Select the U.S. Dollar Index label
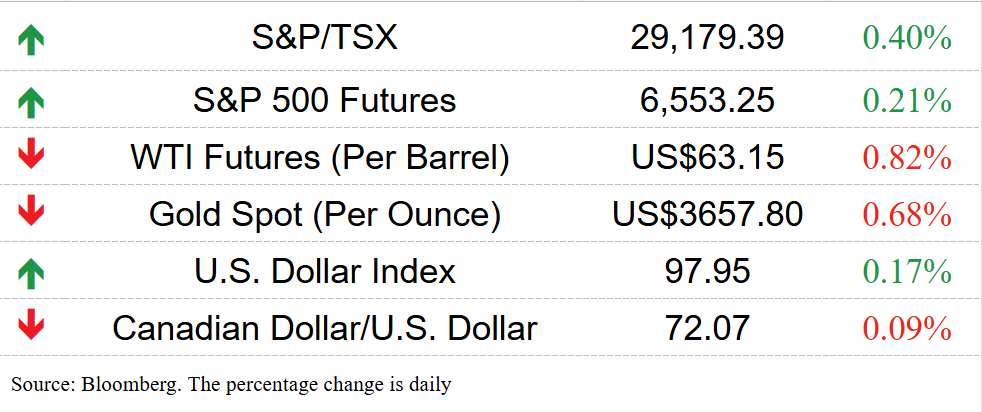982x412 pixels. pyautogui.click(x=324, y=271)
